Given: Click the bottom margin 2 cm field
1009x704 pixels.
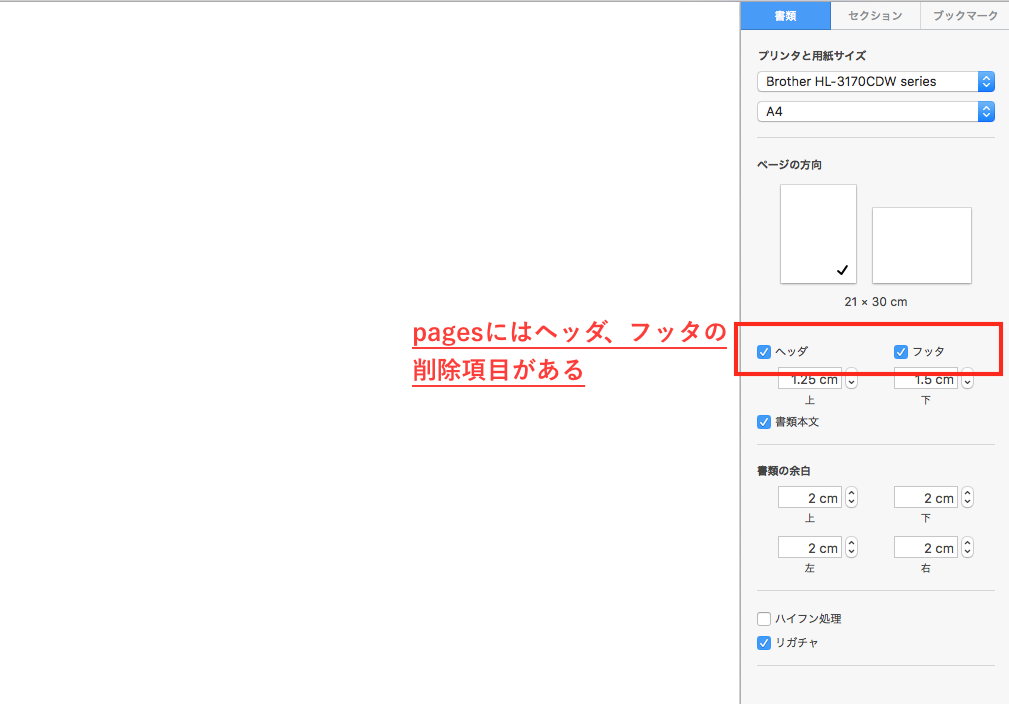Looking at the screenshot, I should pyautogui.click(x=925, y=497).
